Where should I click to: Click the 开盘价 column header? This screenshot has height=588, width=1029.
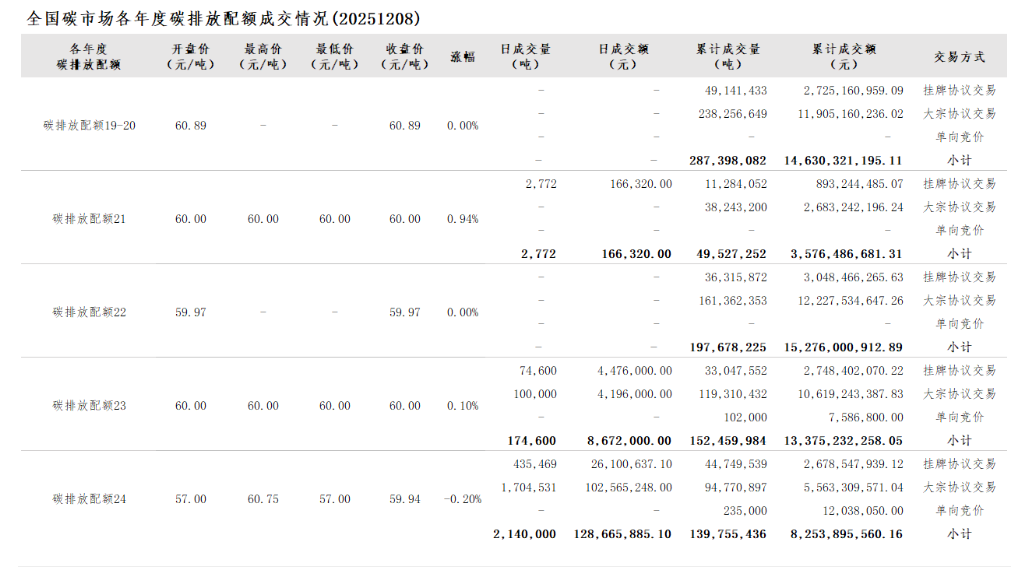pyautogui.click(x=190, y=56)
